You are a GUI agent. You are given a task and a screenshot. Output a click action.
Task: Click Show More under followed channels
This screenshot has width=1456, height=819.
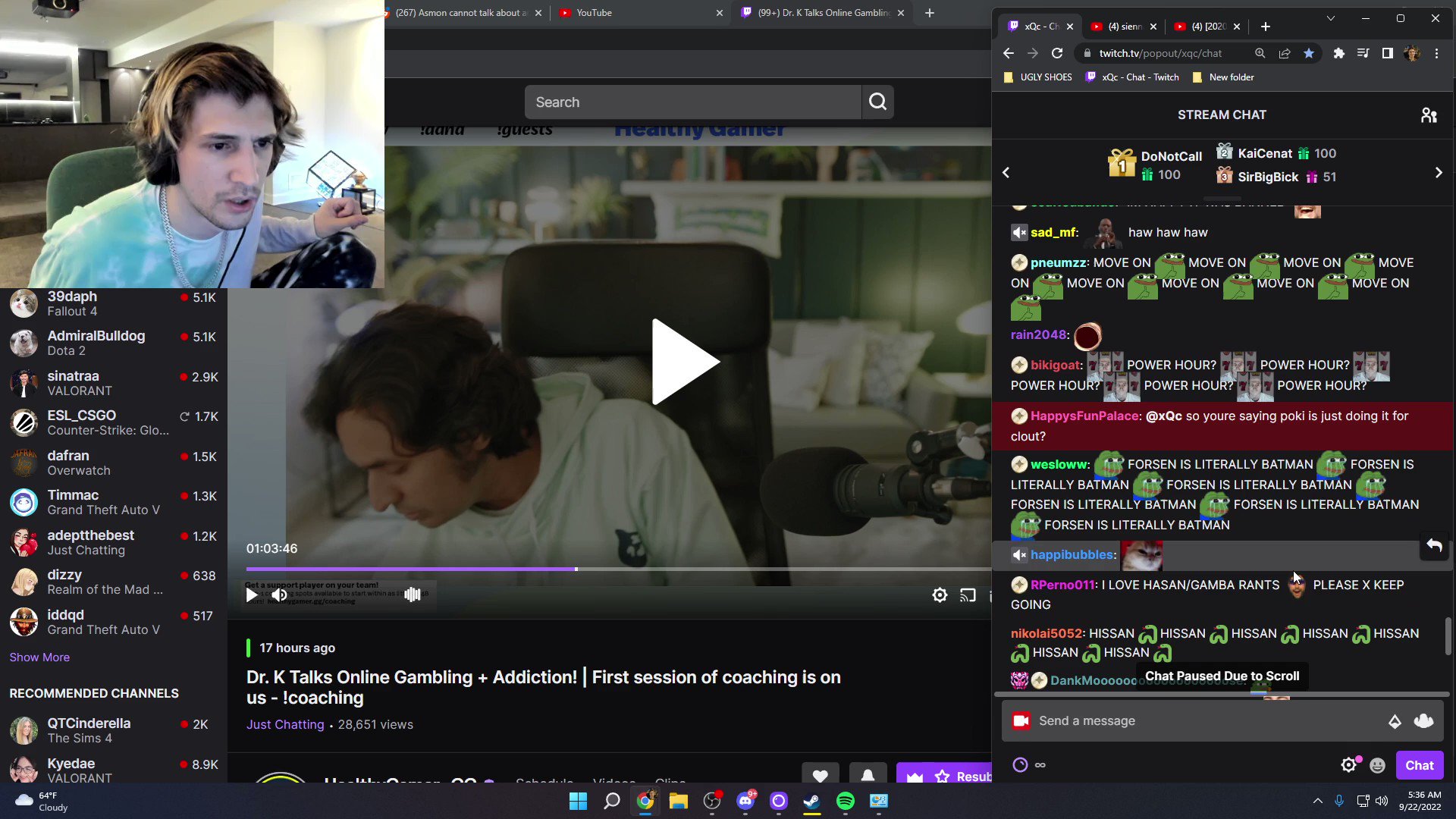[x=39, y=657]
